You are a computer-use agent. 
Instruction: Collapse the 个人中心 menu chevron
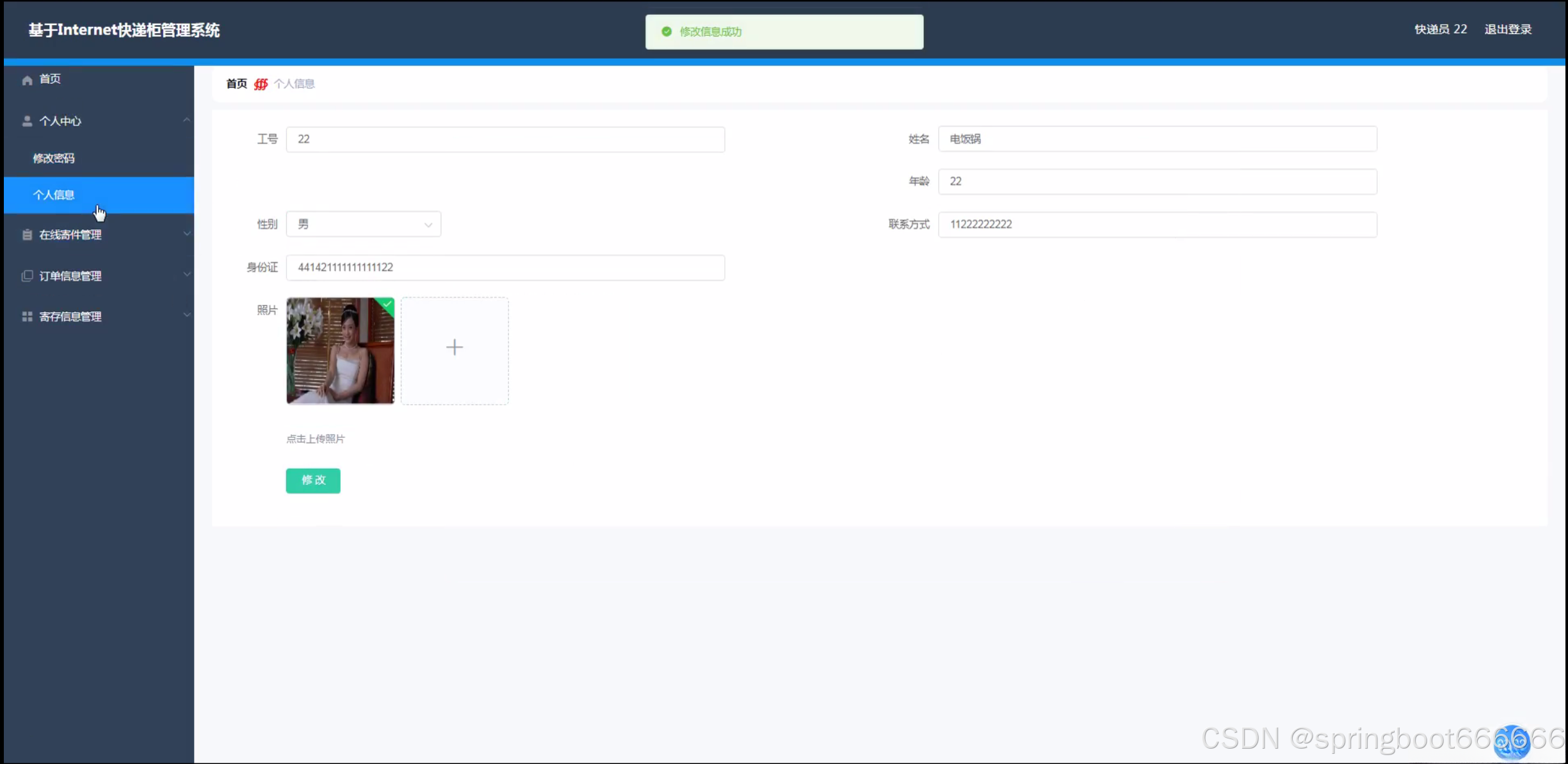click(186, 120)
